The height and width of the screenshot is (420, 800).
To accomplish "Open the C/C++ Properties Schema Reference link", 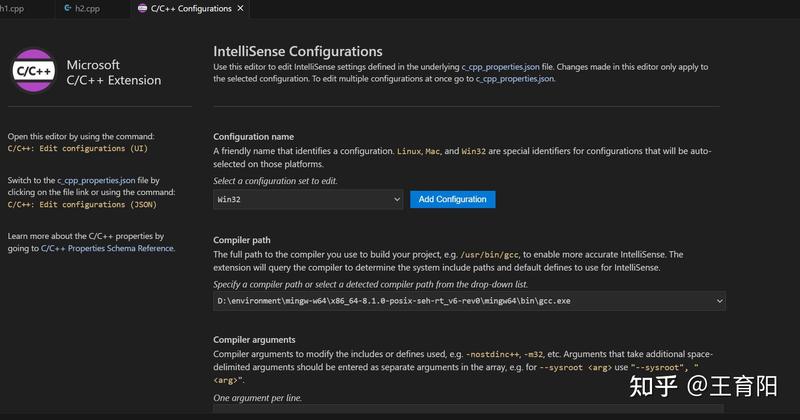I will 107,249.
